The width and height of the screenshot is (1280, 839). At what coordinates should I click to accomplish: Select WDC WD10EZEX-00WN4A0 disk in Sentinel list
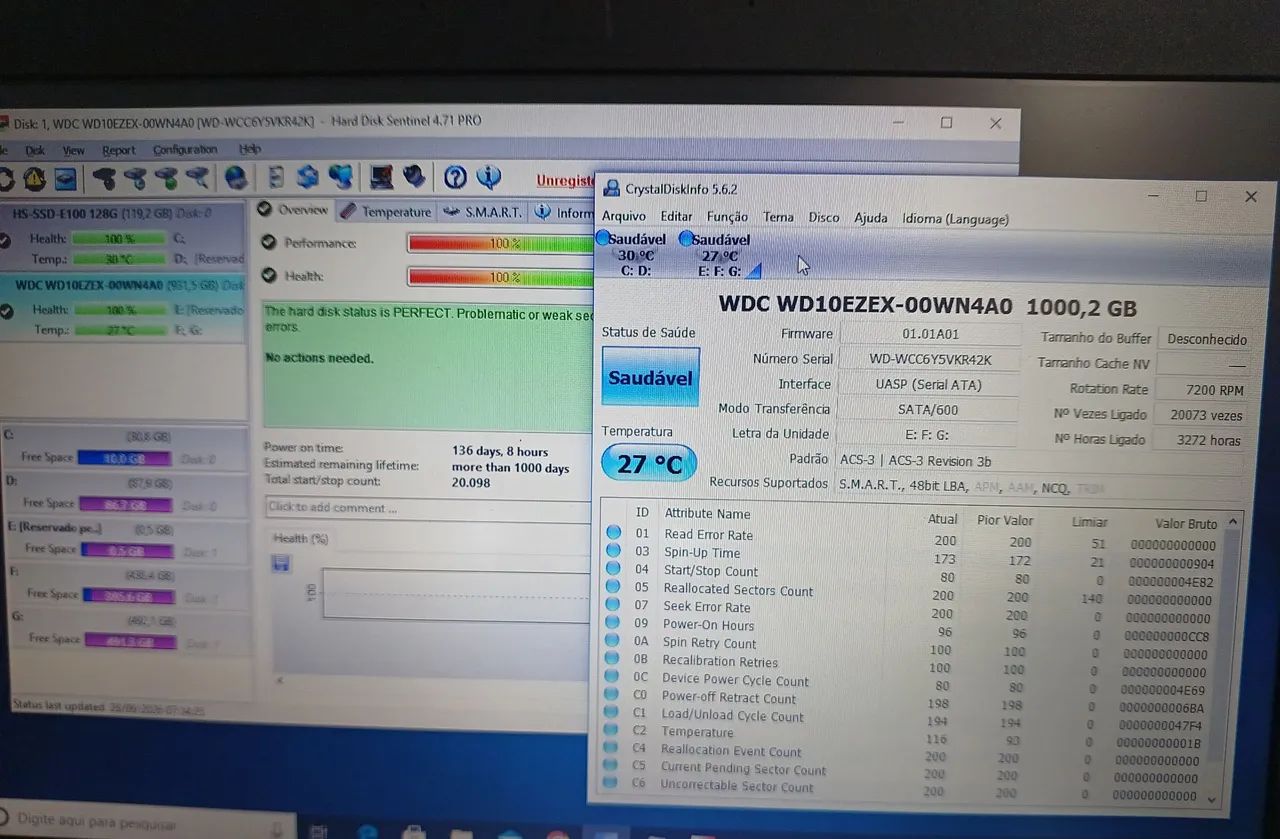point(123,308)
